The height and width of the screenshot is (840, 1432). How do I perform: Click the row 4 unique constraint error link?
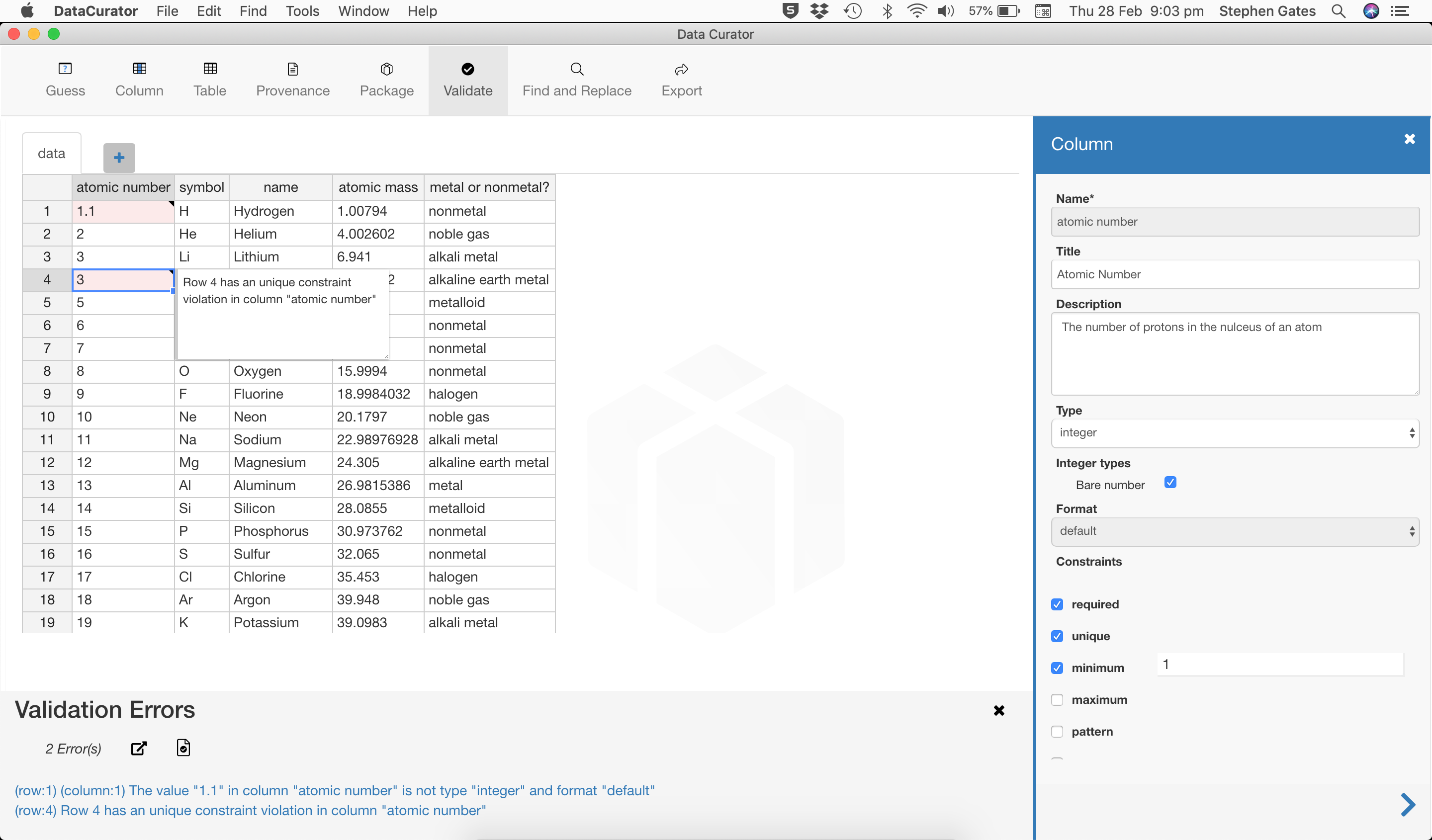tap(250, 810)
